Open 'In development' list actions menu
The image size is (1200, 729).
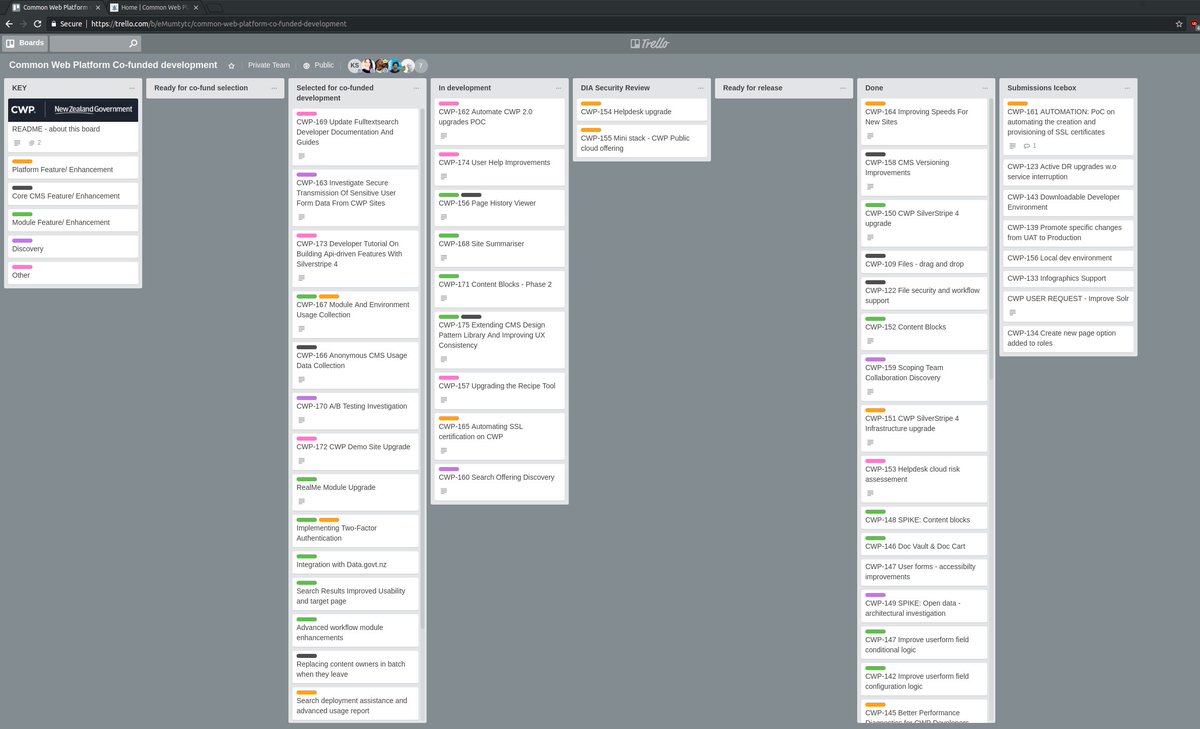558,88
